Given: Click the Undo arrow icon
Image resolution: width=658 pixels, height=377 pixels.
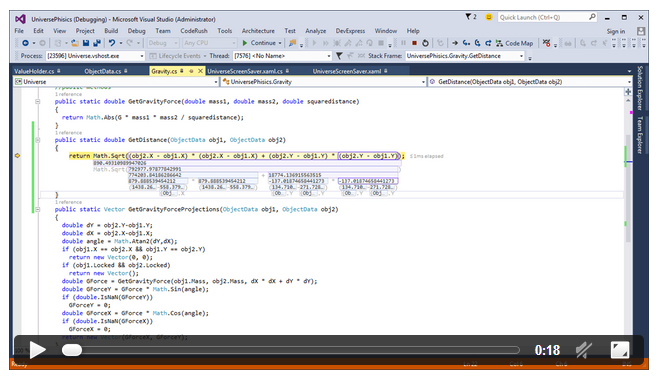Looking at the screenshot, I should pyautogui.click(x=112, y=43).
